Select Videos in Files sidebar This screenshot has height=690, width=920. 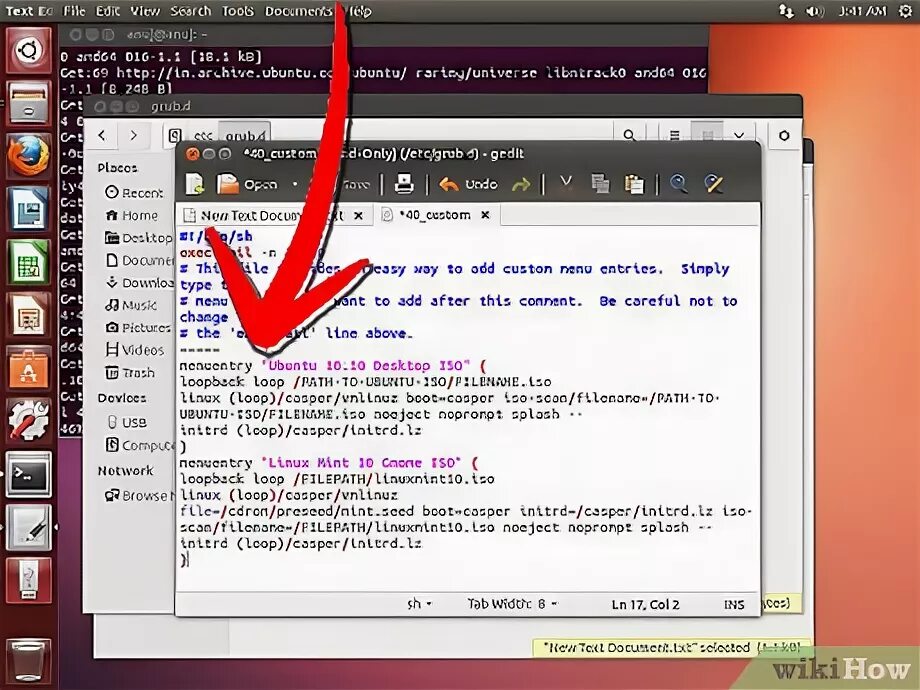click(x=134, y=350)
